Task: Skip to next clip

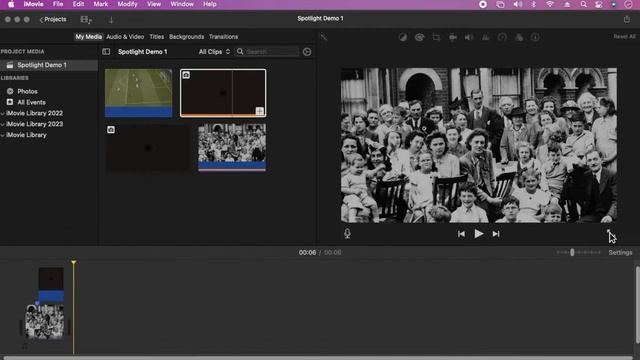Action: pos(496,234)
